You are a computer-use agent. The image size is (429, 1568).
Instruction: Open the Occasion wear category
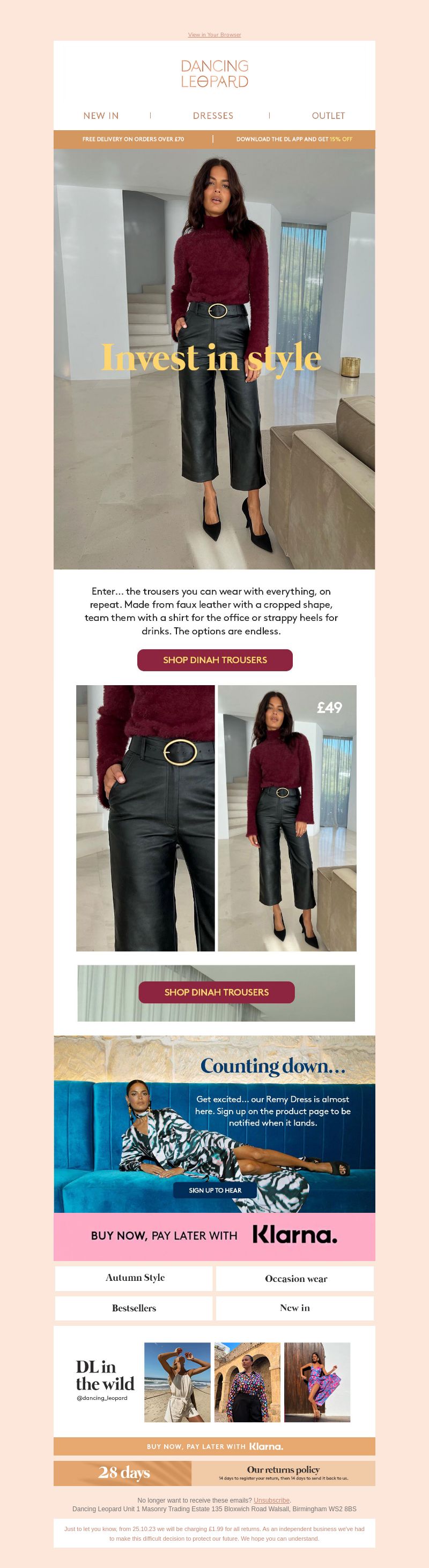click(x=295, y=1279)
